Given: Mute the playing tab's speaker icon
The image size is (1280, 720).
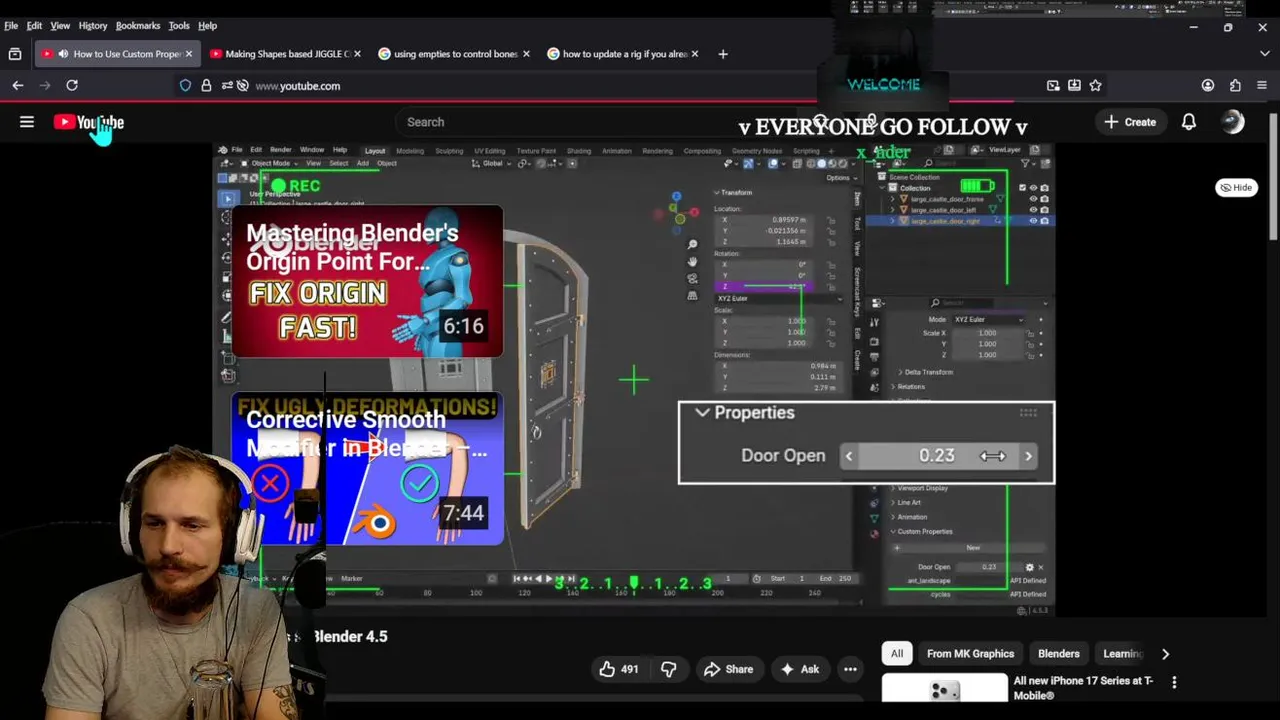Looking at the screenshot, I should pos(63,54).
